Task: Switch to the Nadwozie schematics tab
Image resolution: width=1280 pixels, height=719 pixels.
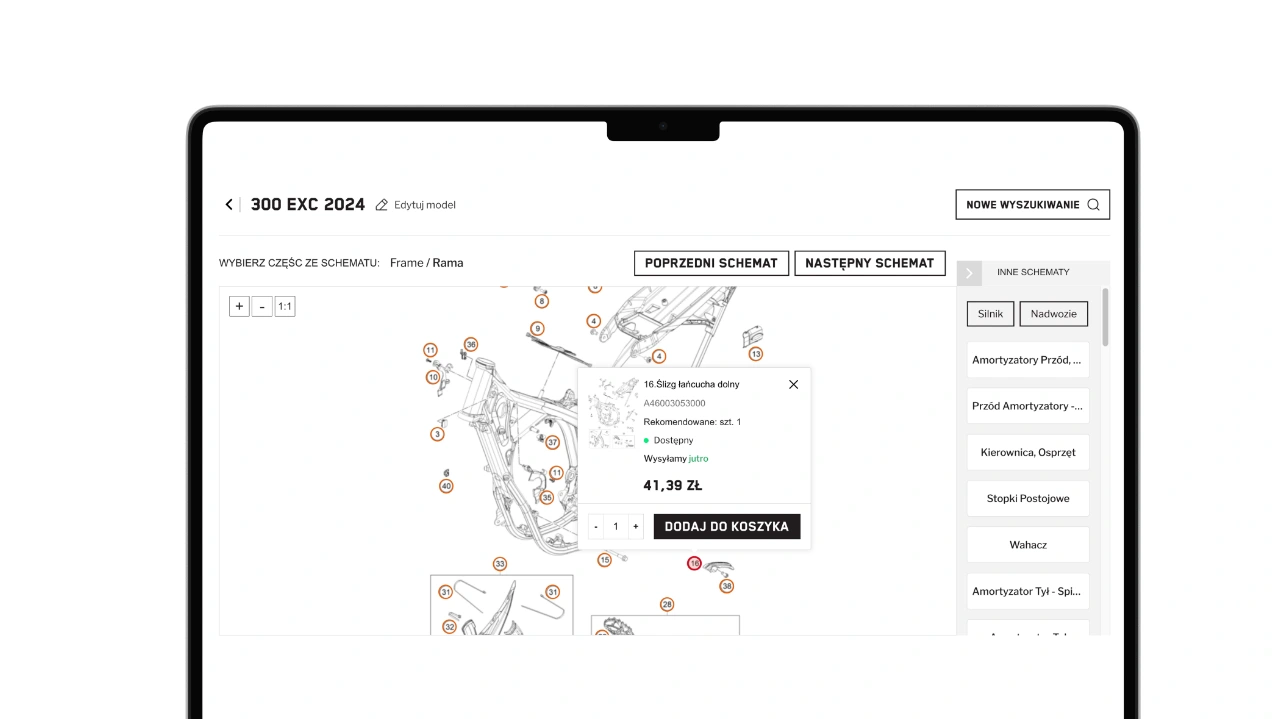Action: tap(1053, 314)
